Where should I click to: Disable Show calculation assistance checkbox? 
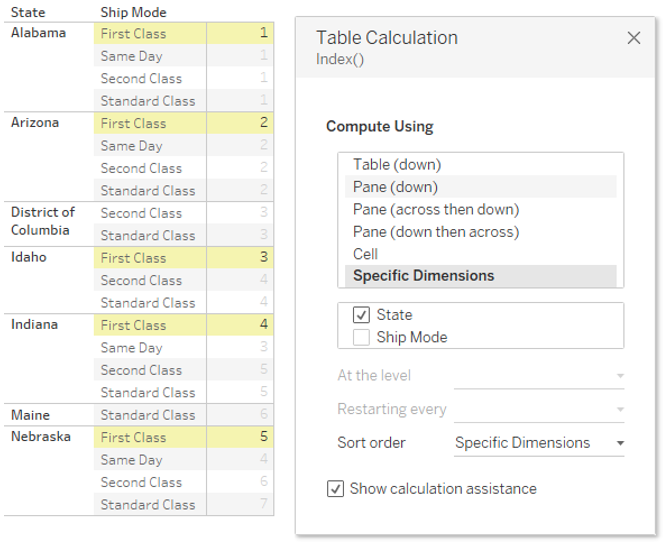[335, 489]
